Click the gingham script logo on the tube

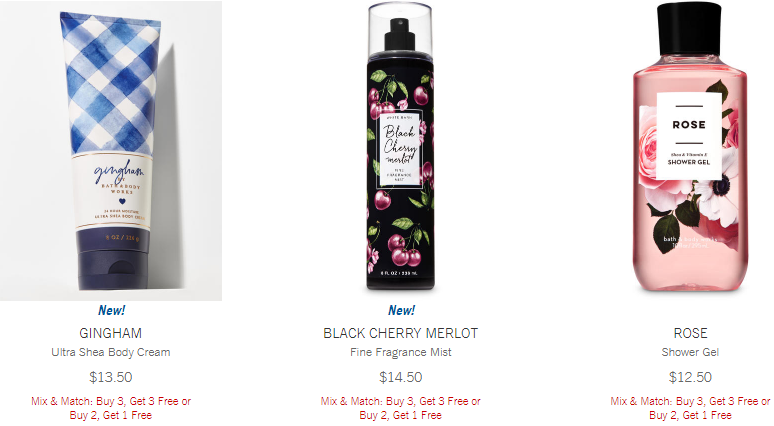119,171
